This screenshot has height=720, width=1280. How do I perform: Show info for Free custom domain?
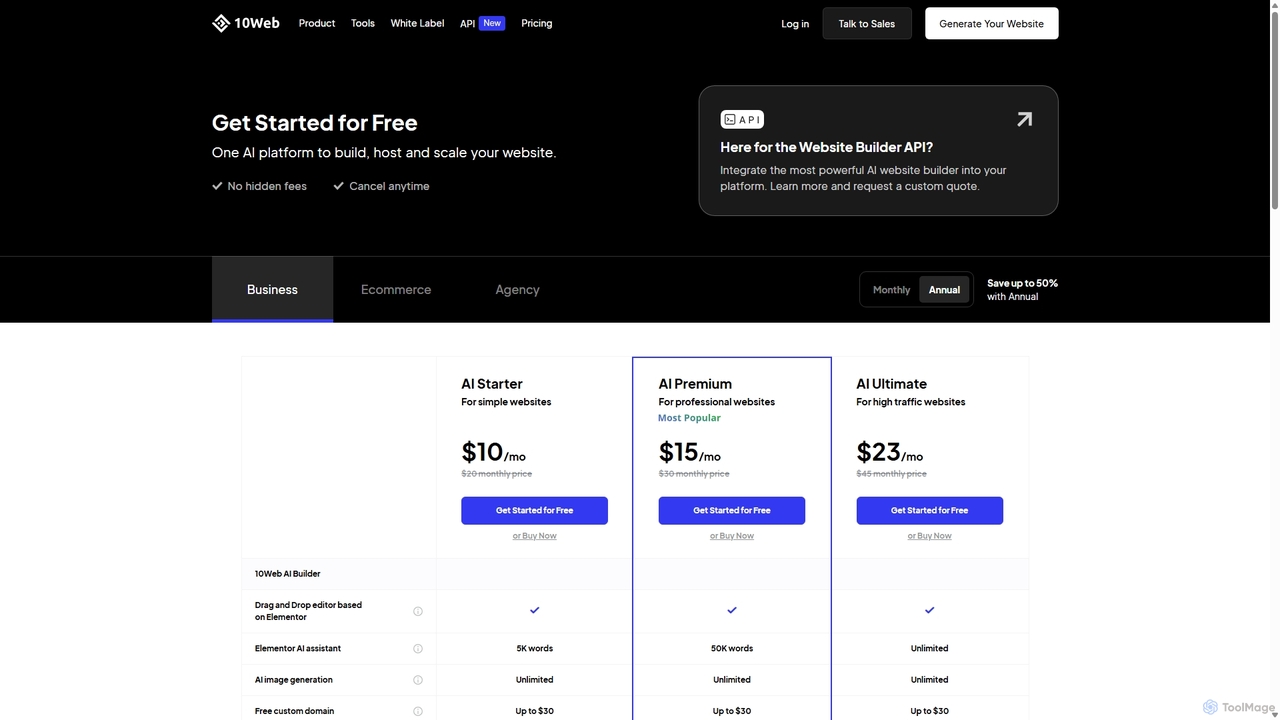(418, 711)
